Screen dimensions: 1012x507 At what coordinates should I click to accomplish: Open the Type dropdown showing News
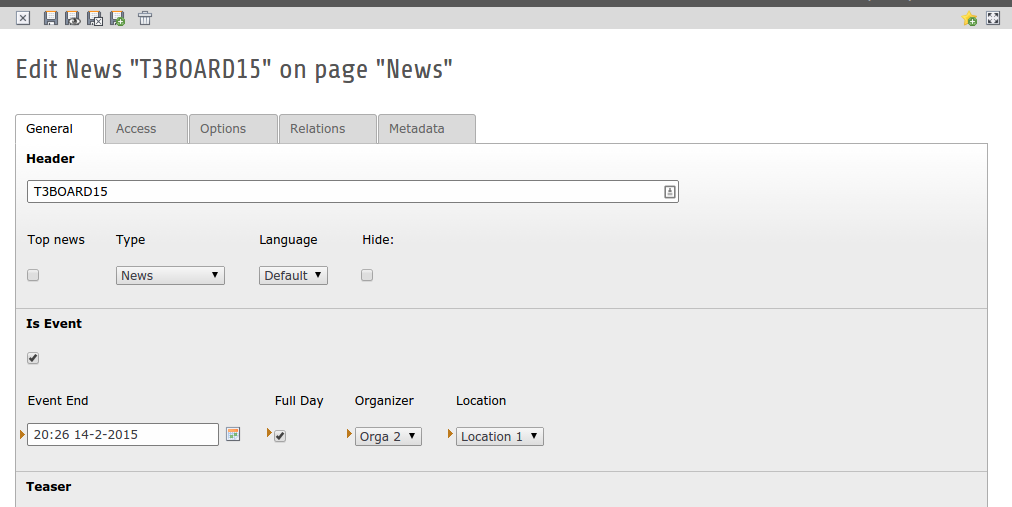click(x=170, y=275)
